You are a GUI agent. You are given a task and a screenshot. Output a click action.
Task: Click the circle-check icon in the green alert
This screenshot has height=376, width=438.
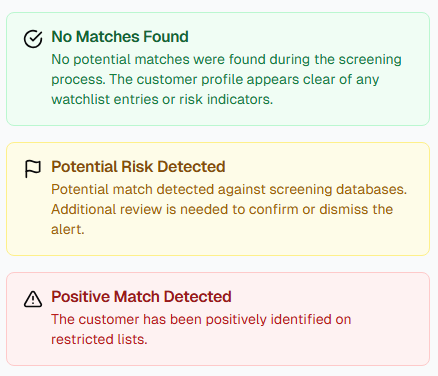[33, 39]
